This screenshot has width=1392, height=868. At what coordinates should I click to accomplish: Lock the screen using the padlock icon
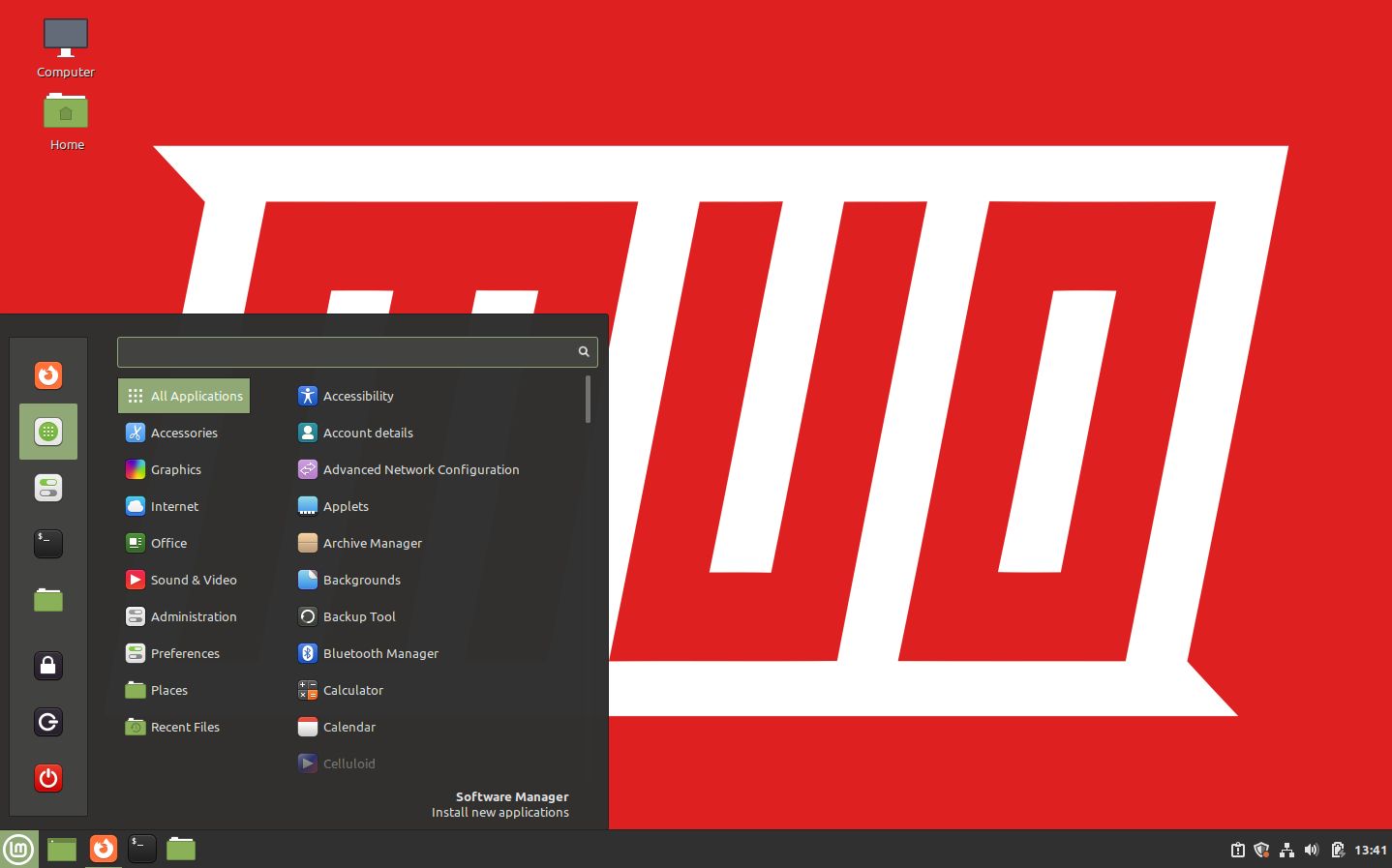[x=48, y=666]
